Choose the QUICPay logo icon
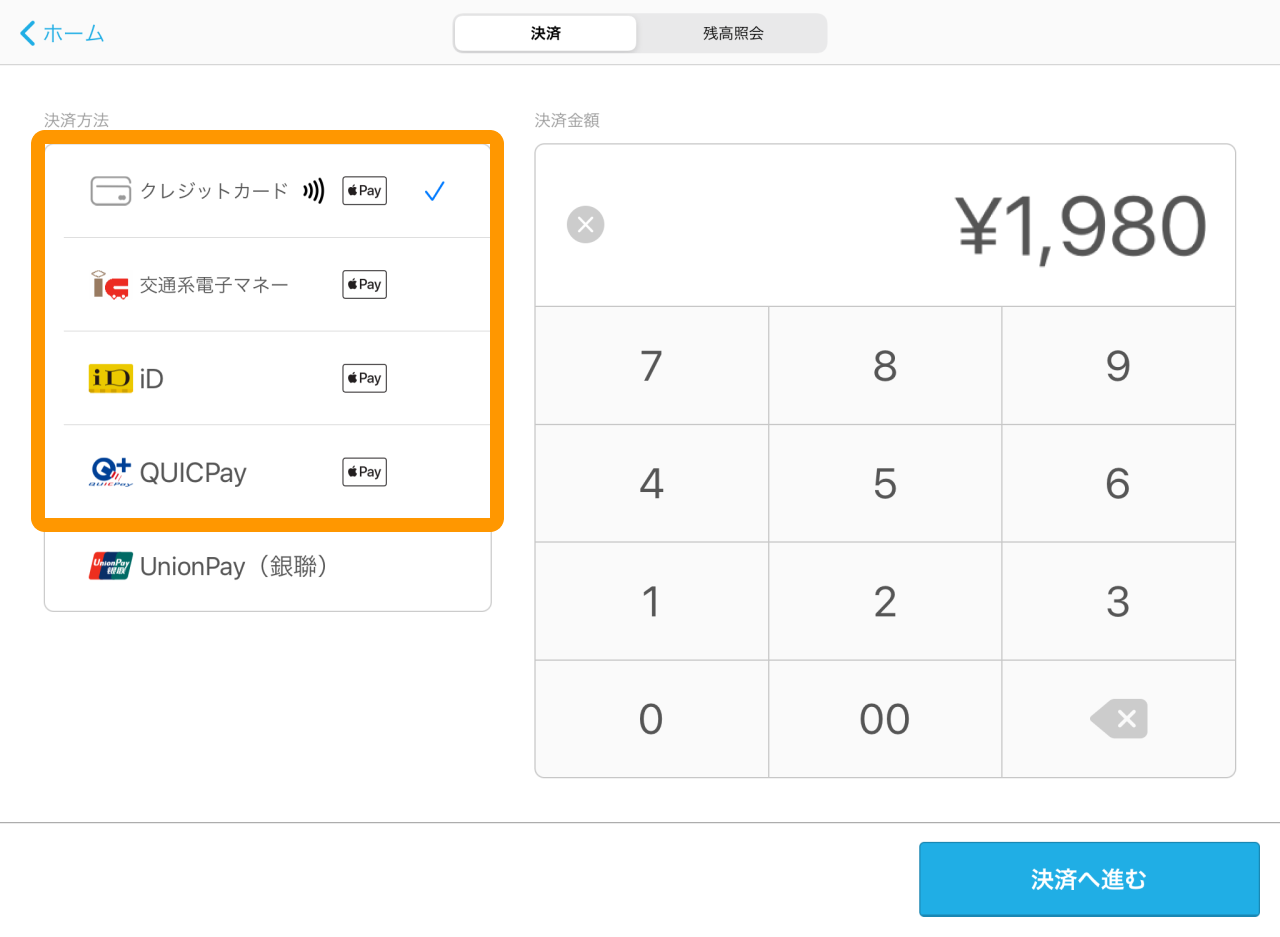Image resolution: width=1280 pixels, height=937 pixels. coord(110,472)
